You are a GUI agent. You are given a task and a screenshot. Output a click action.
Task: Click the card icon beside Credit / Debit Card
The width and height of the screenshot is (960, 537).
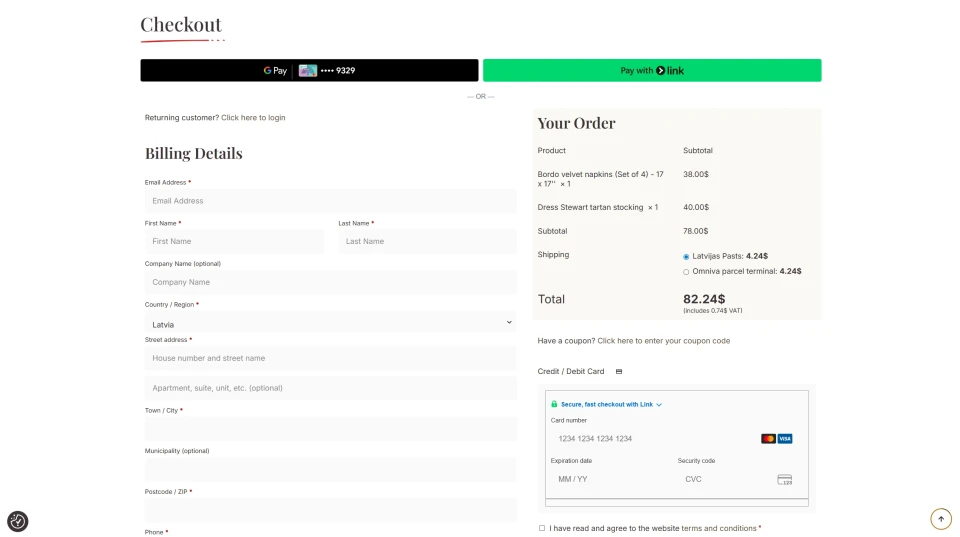point(619,372)
